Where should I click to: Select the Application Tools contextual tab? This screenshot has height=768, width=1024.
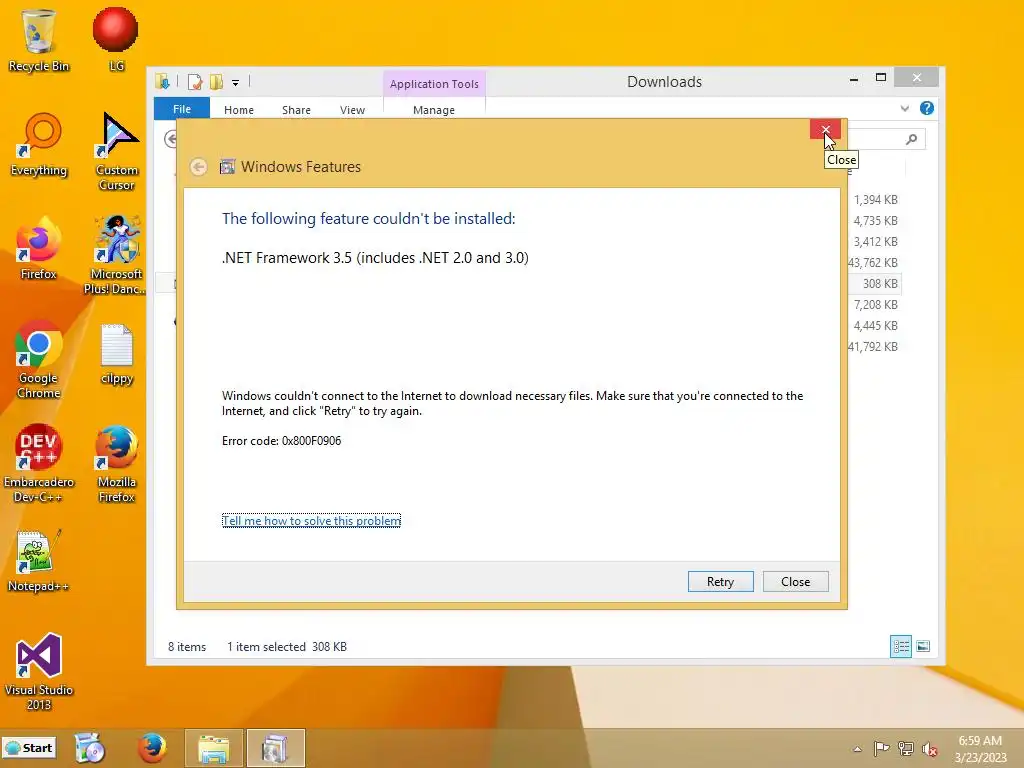434,84
